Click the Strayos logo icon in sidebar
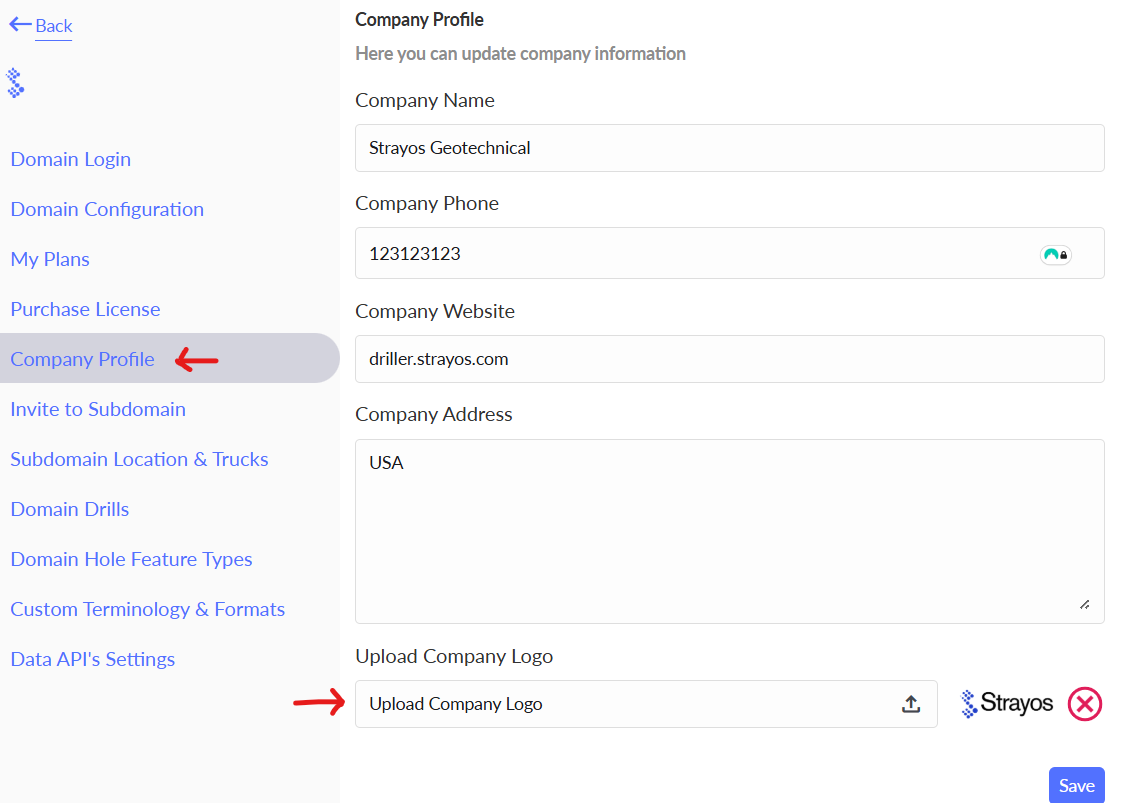Screen dimensions: 1122x803 [15, 83]
